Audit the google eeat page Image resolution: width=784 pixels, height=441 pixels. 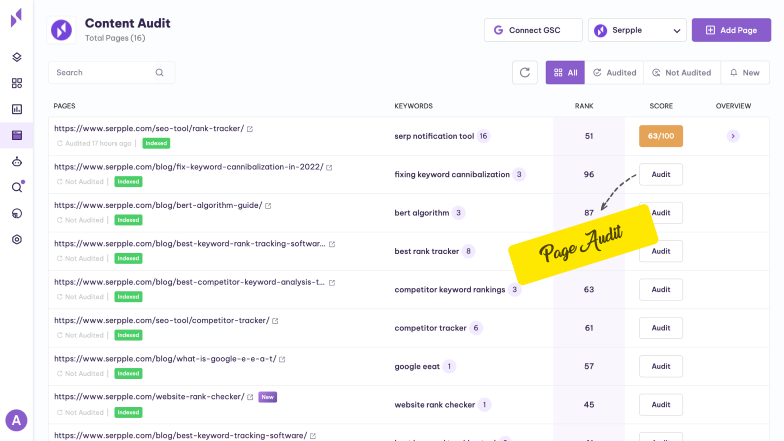point(660,366)
